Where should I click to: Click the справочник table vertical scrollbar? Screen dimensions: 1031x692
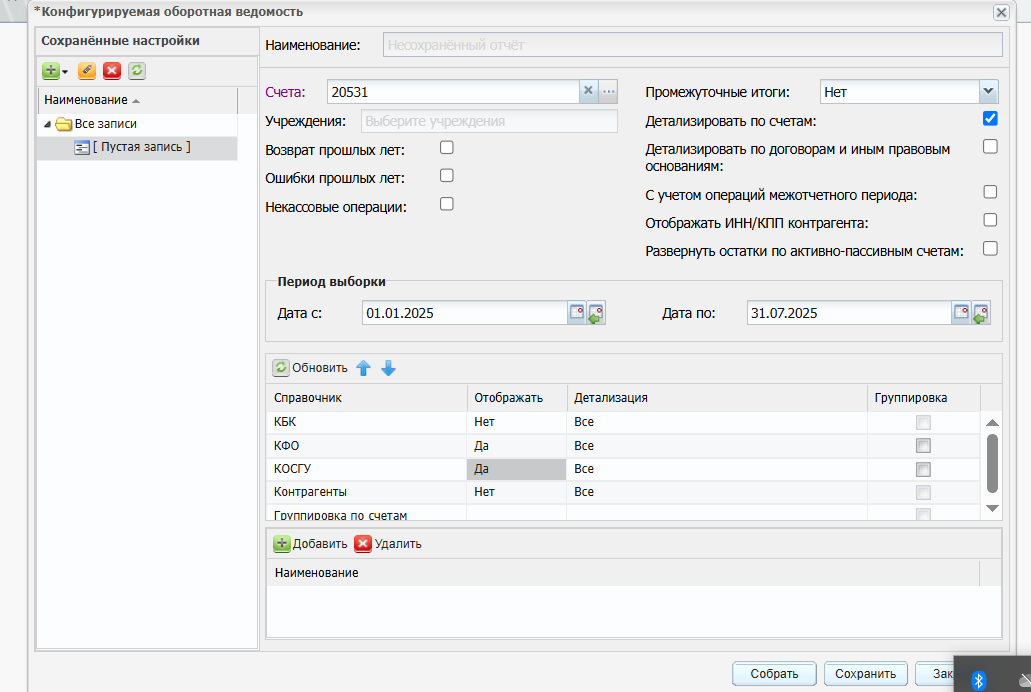click(992, 464)
